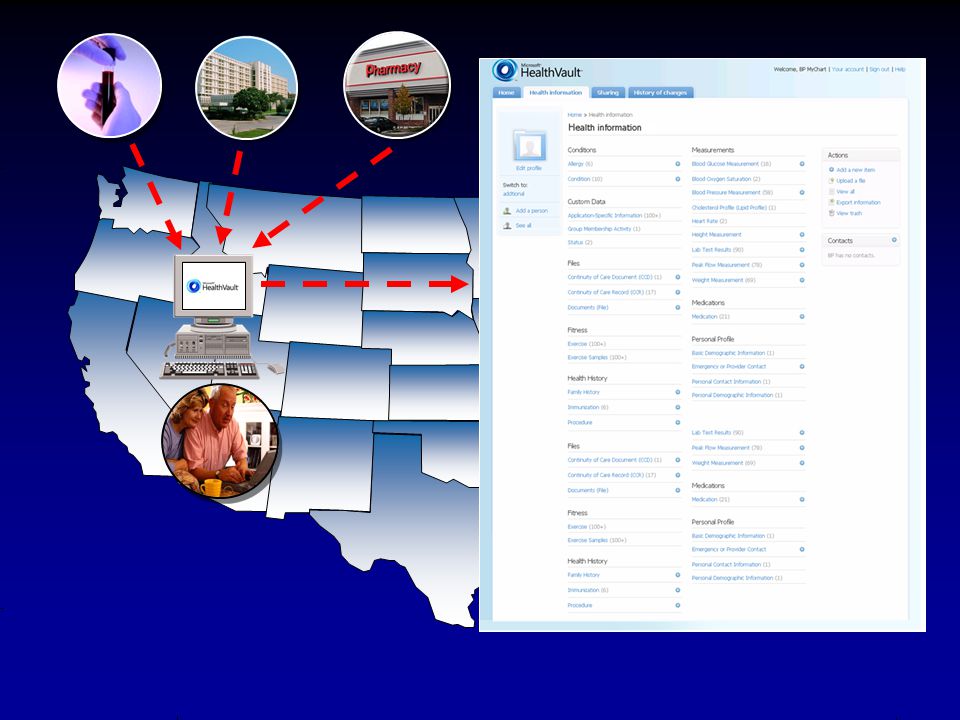Open Application-Specific Information (100+)

(614, 216)
